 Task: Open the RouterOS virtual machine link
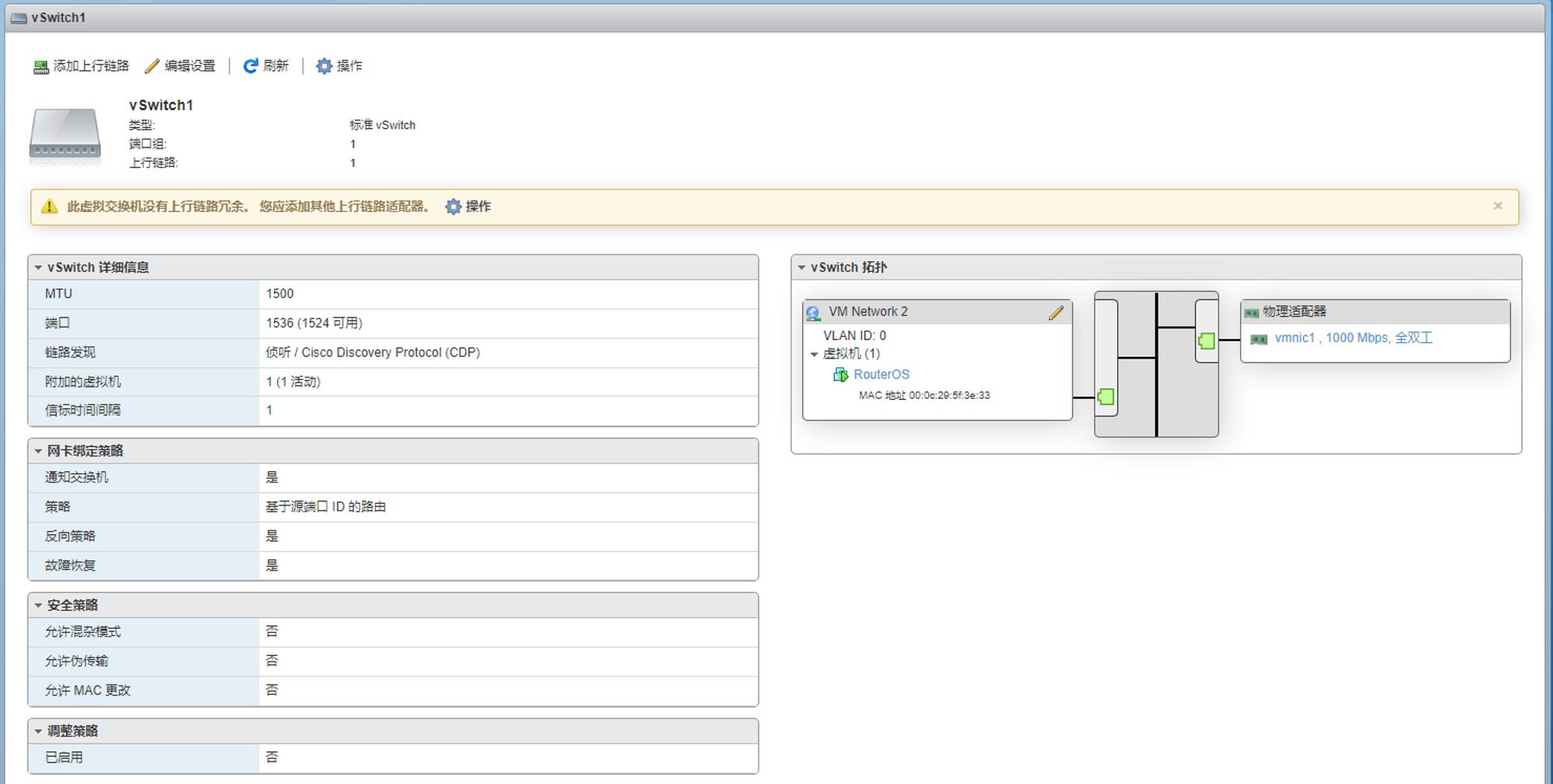point(881,374)
